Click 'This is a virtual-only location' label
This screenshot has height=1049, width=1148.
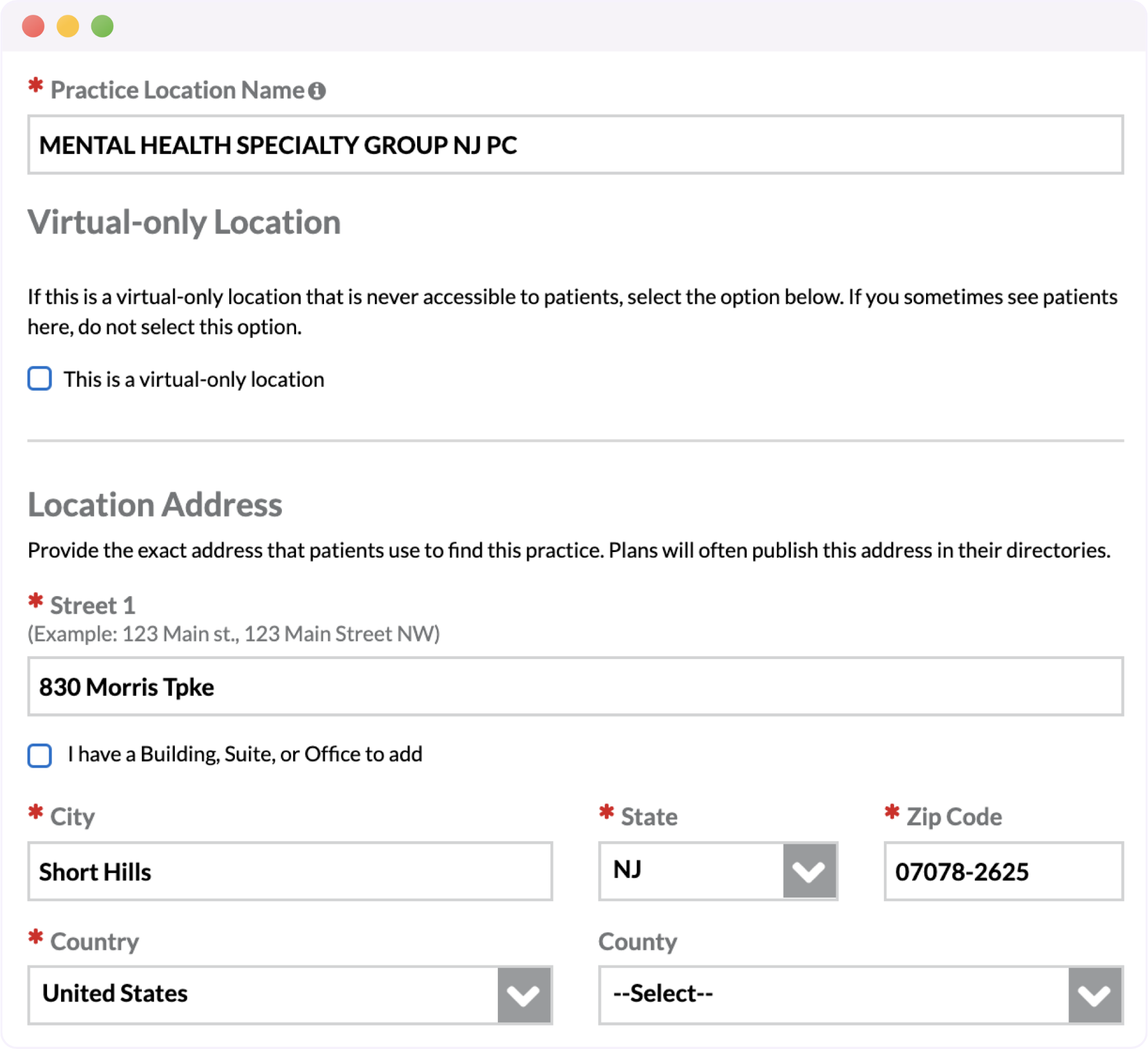click(193, 379)
